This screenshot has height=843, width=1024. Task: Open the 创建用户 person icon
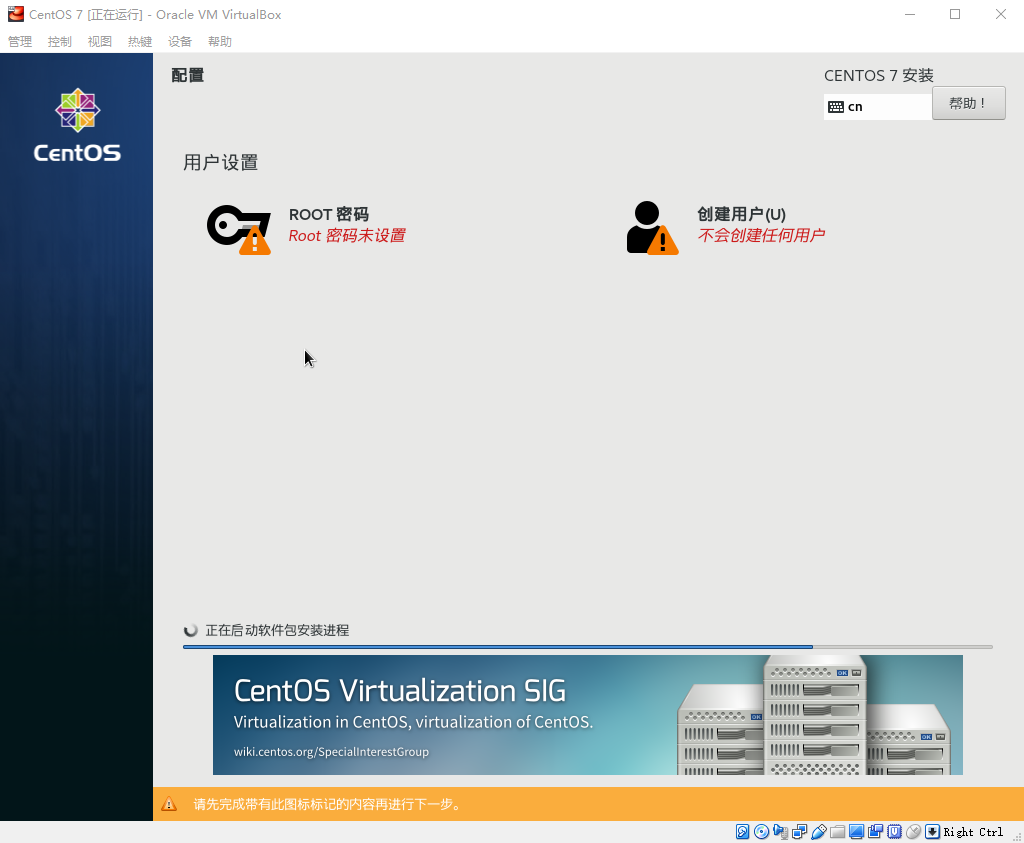pyautogui.click(x=652, y=227)
